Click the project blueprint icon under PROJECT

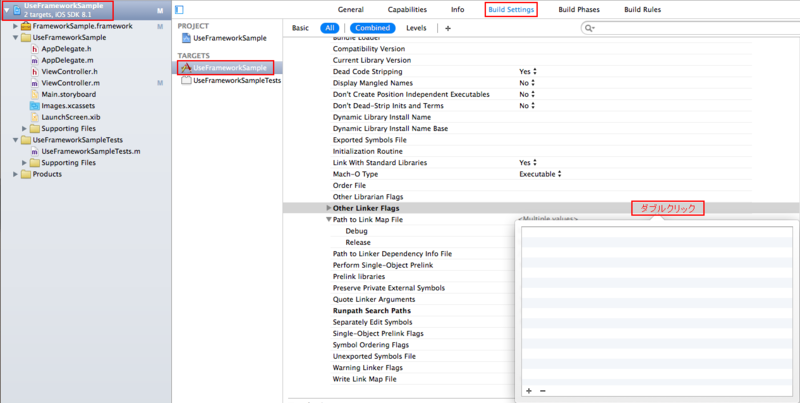(x=187, y=38)
